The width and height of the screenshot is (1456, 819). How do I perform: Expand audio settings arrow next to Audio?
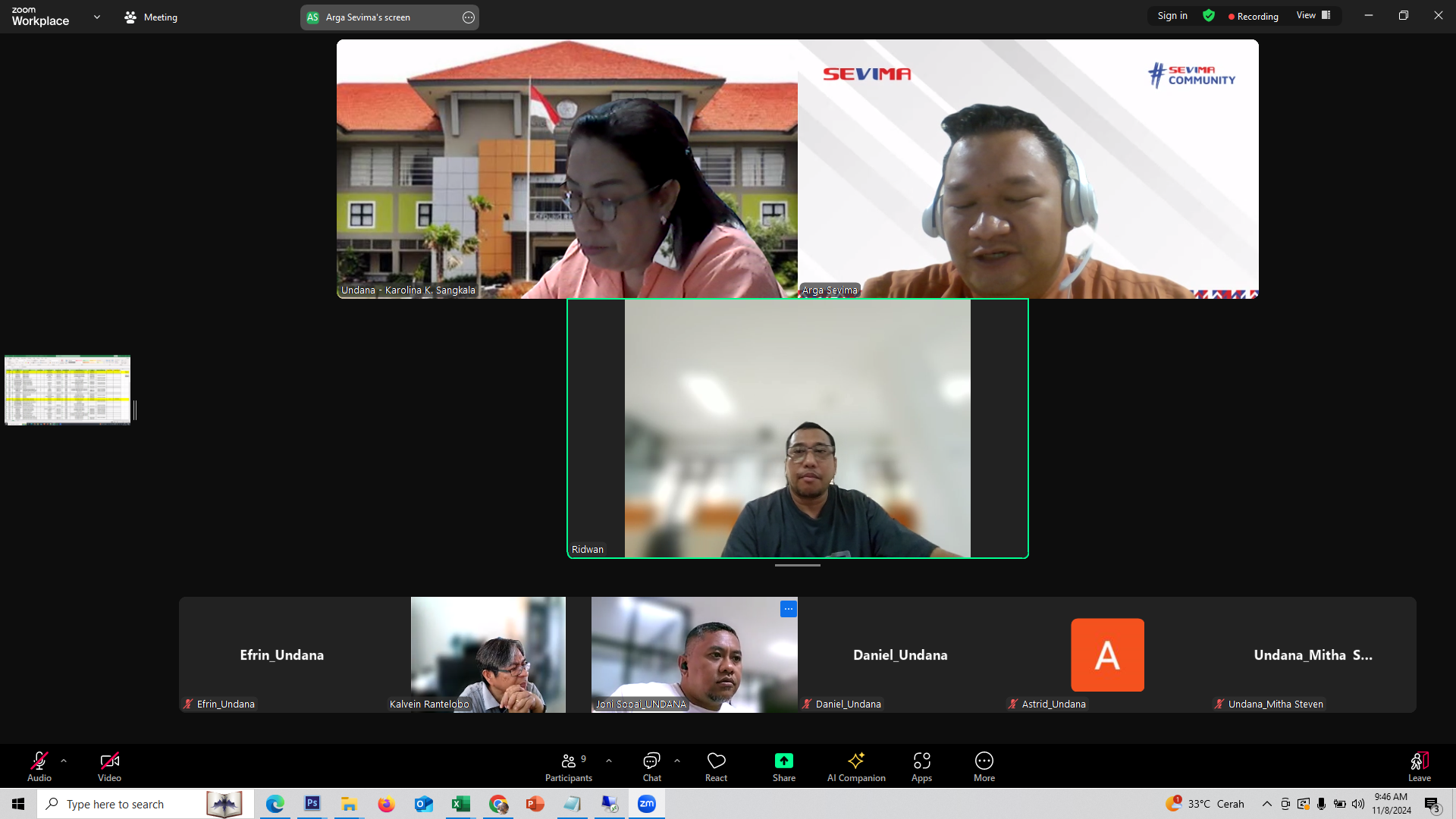(64, 761)
